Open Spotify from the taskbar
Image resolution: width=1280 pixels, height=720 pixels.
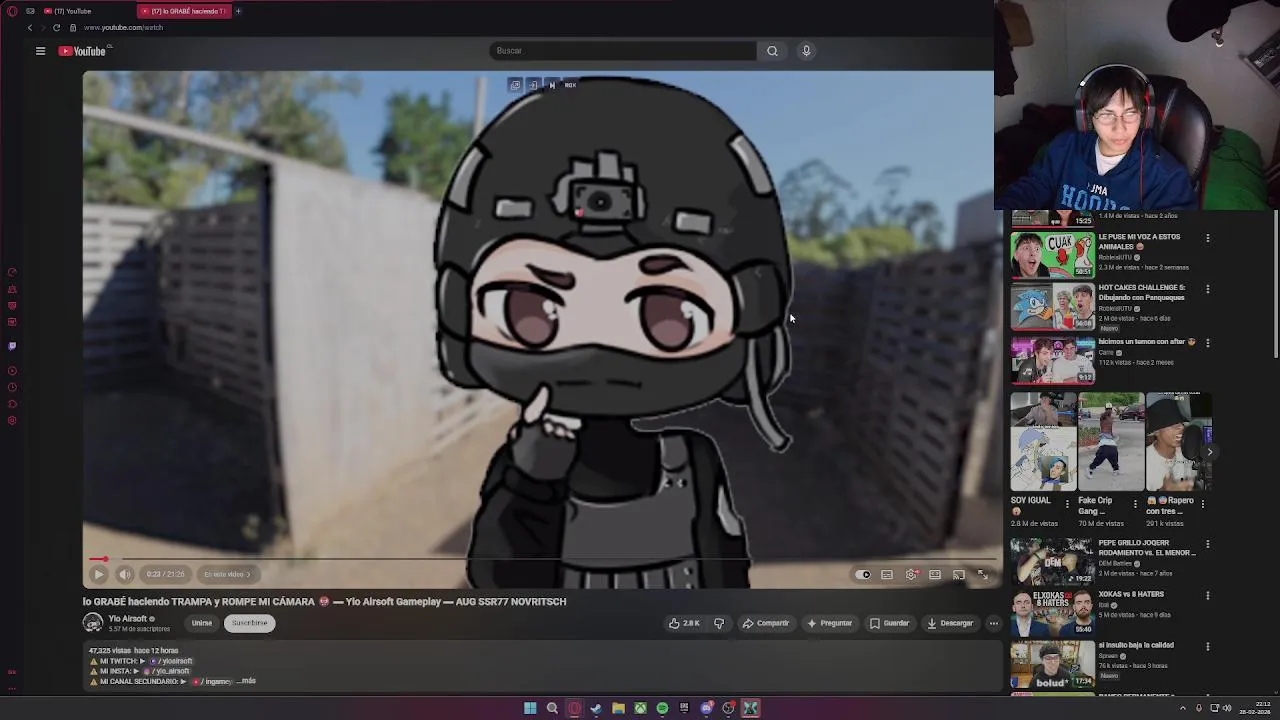coord(662,708)
